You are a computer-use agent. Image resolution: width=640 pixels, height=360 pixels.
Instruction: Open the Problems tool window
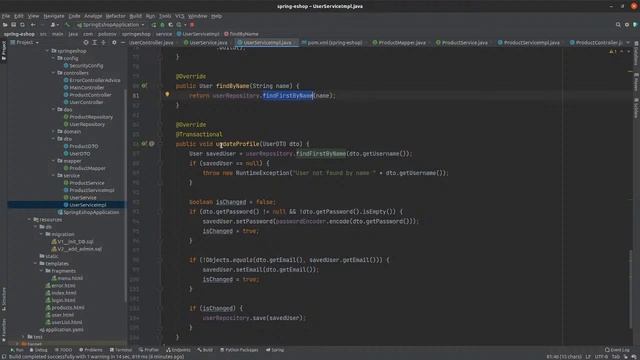pyautogui.click(x=91, y=350)
